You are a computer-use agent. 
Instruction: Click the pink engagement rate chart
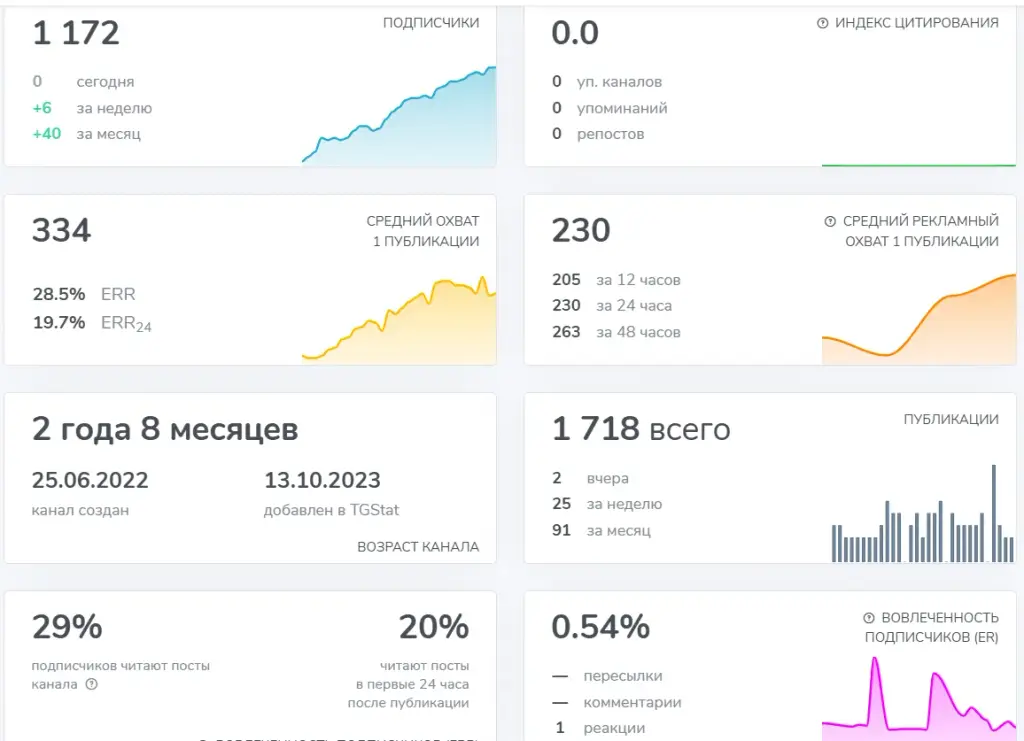(x=919, y=699)
